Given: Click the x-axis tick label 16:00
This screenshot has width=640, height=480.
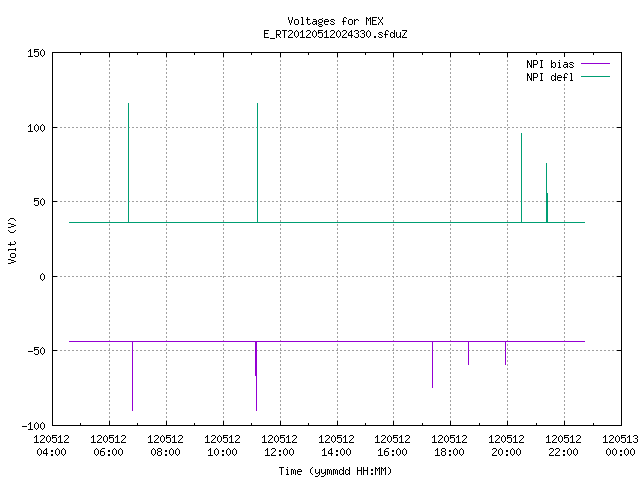Looking at the screenshot, I should pyautogui.click(x=393, y=452).
